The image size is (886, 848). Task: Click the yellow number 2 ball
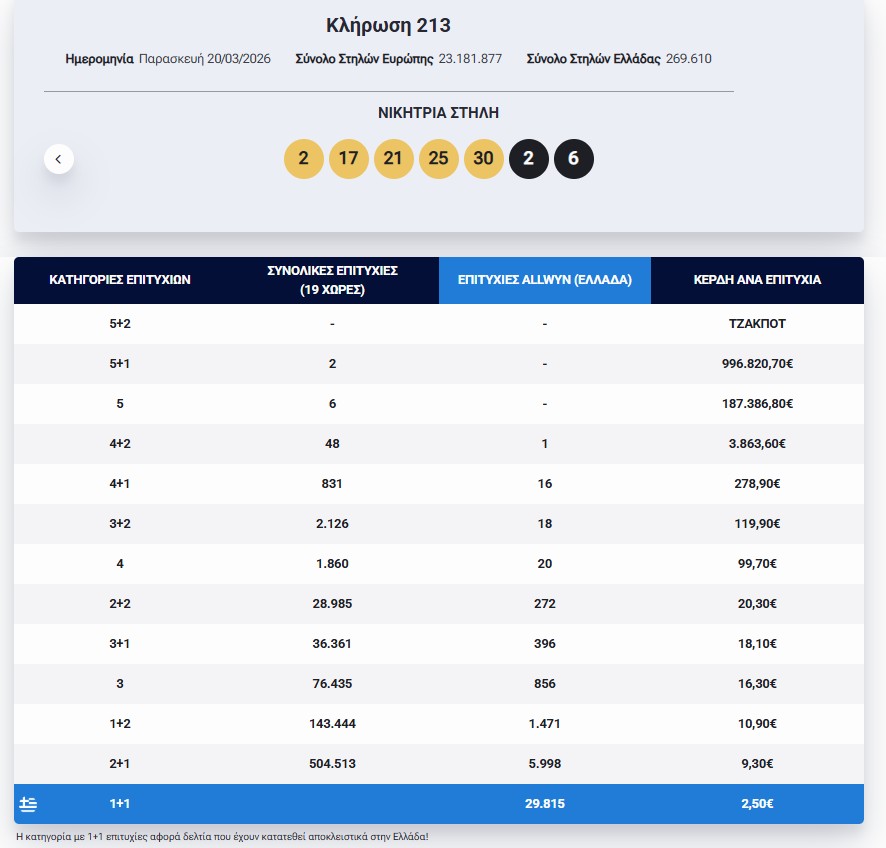pyautogui.click(x=304, y=159)
